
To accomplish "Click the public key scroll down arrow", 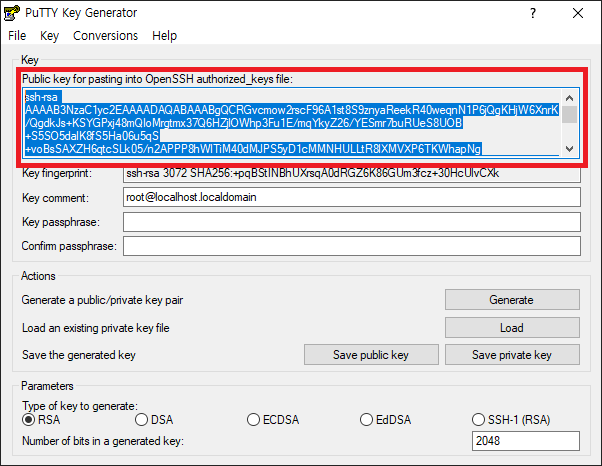I will 570,148.
